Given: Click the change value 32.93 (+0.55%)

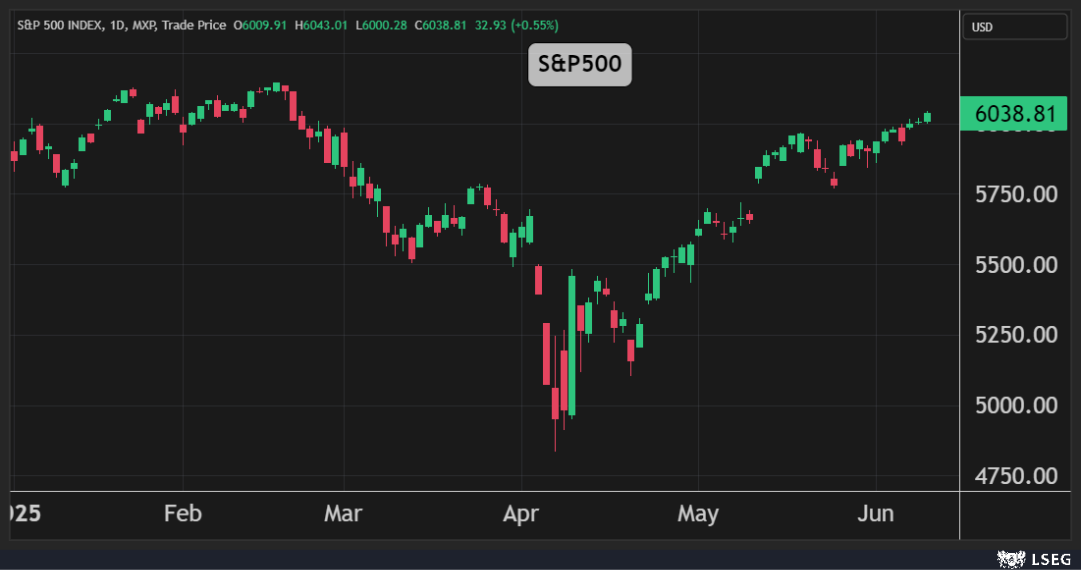Looking at the screenshot, I should 516,26.
